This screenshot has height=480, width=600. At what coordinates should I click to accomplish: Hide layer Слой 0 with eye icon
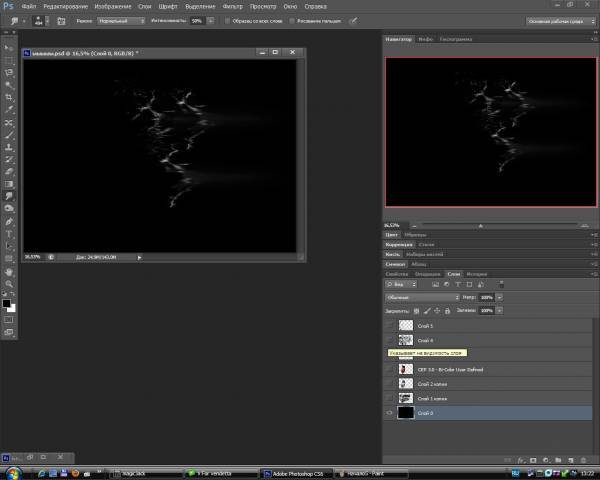389,413
